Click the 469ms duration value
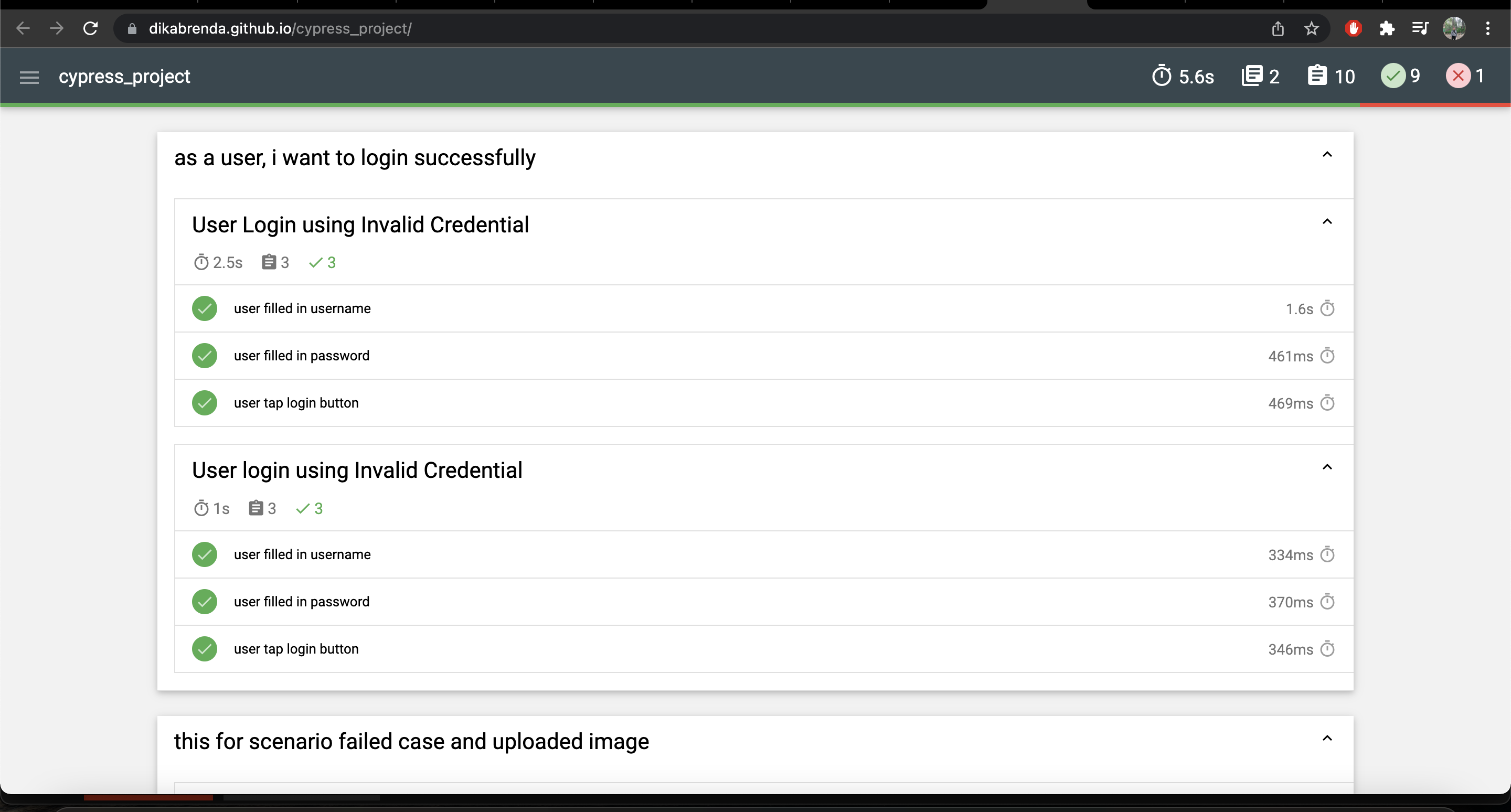This screenshot has width=1511, height=812. [1291, 403]
